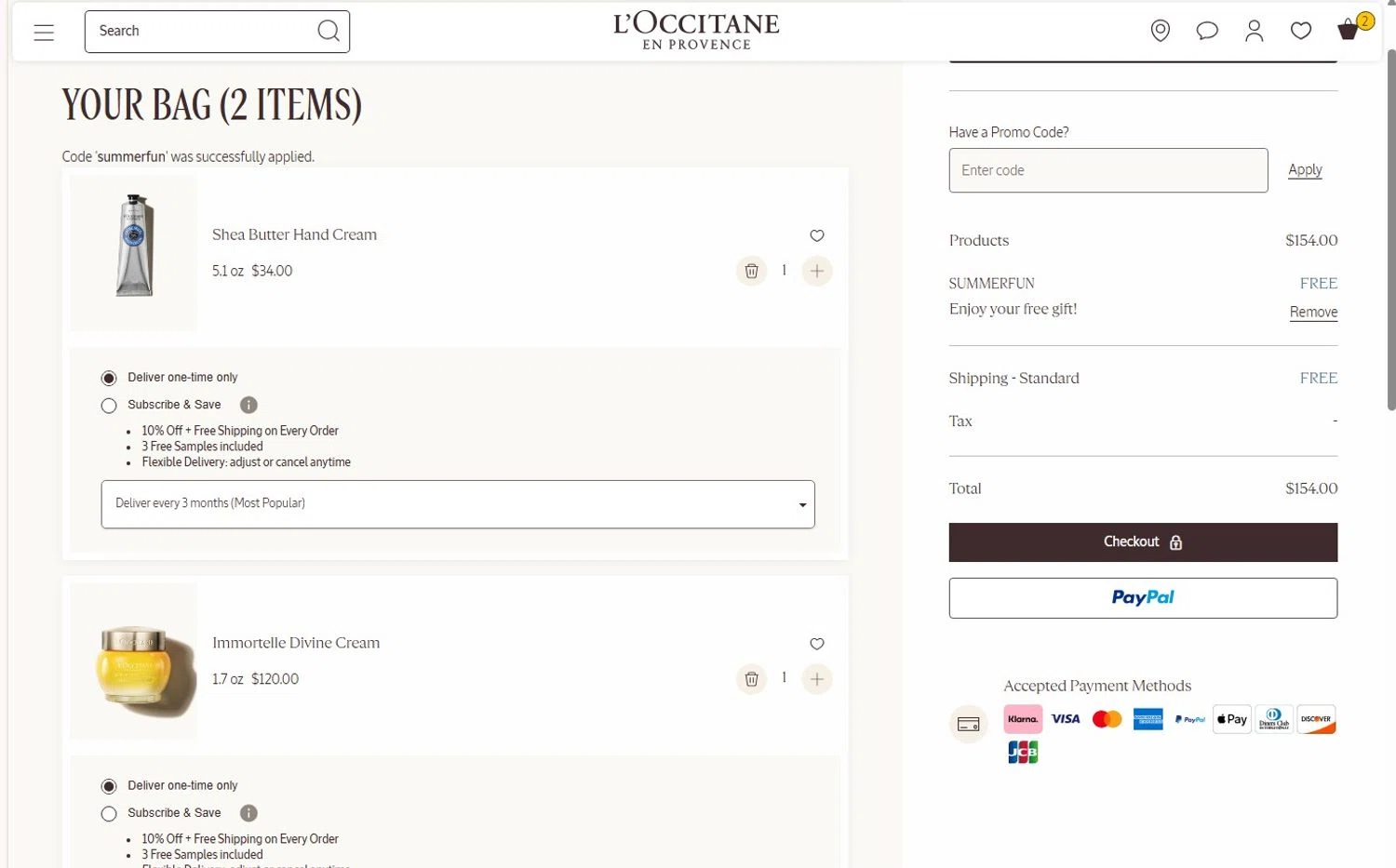Click the Immortelle price $120.00

[275, 679]
